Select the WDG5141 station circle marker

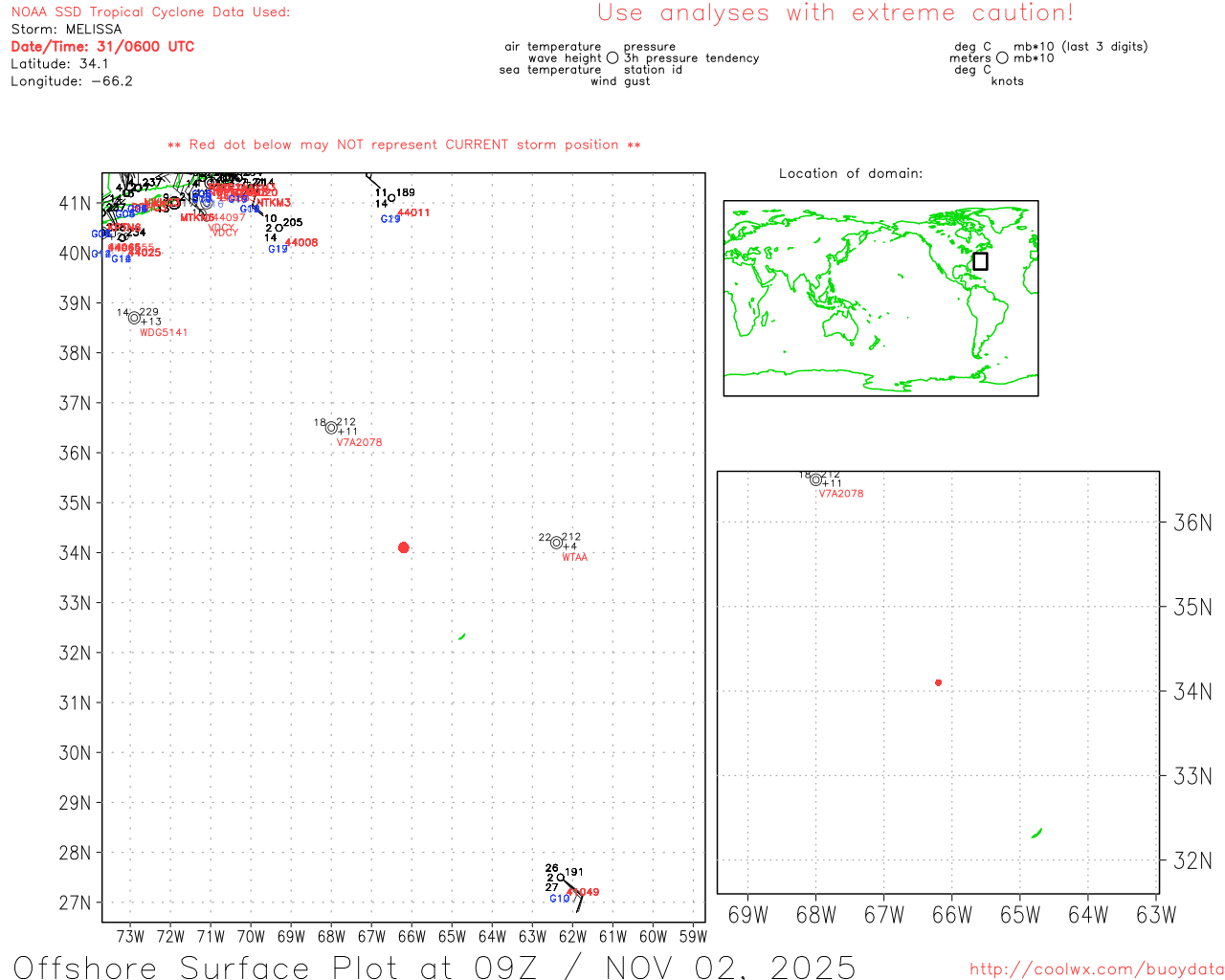(135, 318)
